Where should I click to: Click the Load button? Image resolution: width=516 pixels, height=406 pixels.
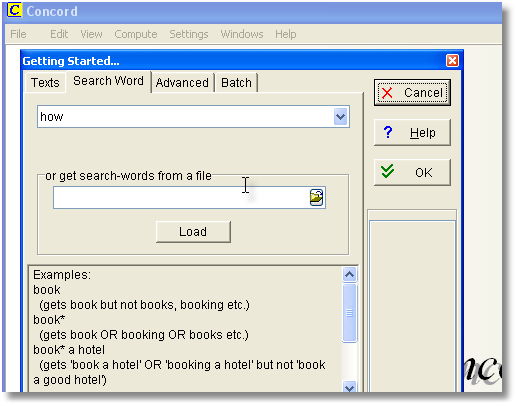pos(193,232)
